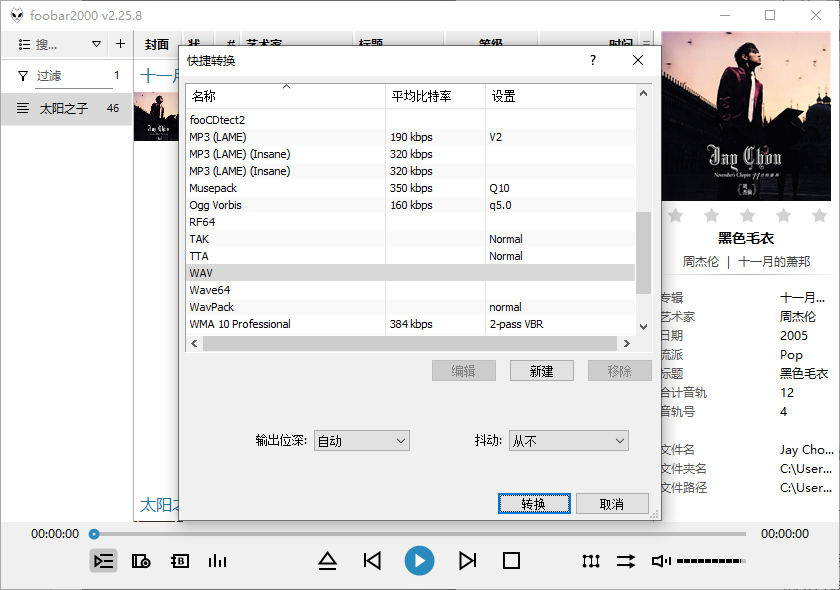Select the Musepack preset row
The height and width of the screenshot is (590, 840).
[x=410, y=188]
